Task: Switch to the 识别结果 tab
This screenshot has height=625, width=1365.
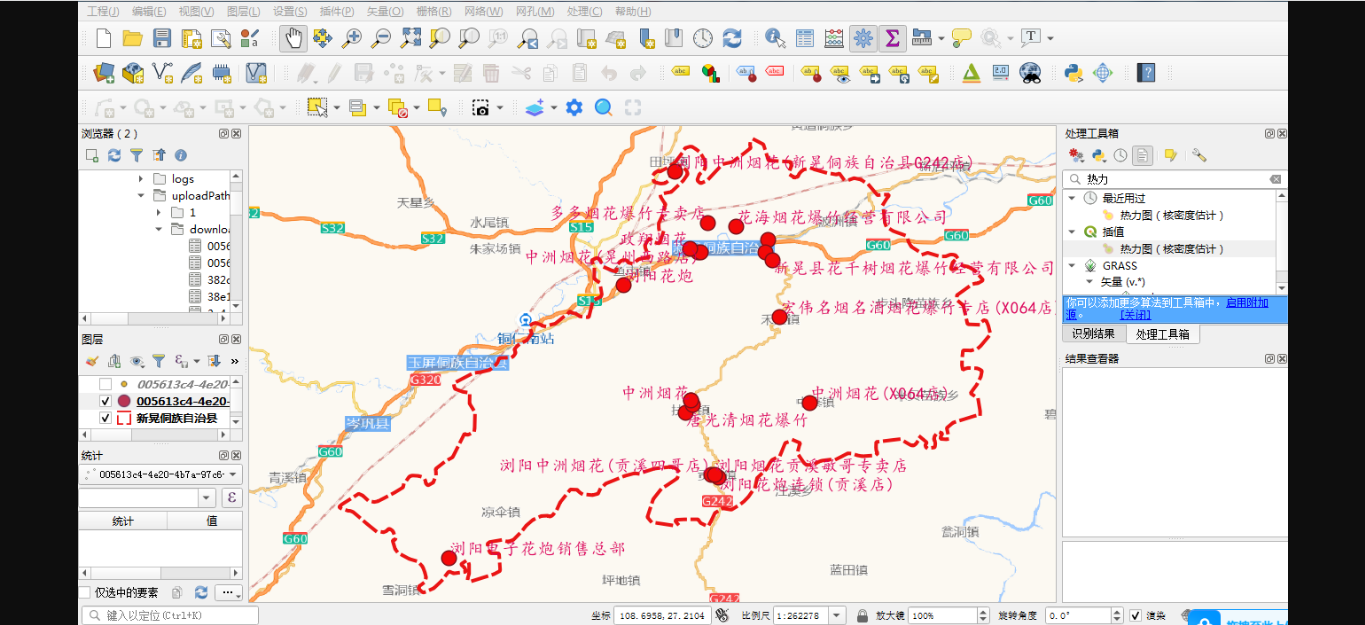Action: [1094, 334]
